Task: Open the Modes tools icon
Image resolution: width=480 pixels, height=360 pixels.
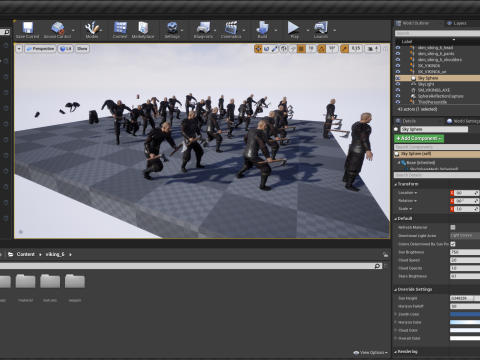Action: pos(91,28)
